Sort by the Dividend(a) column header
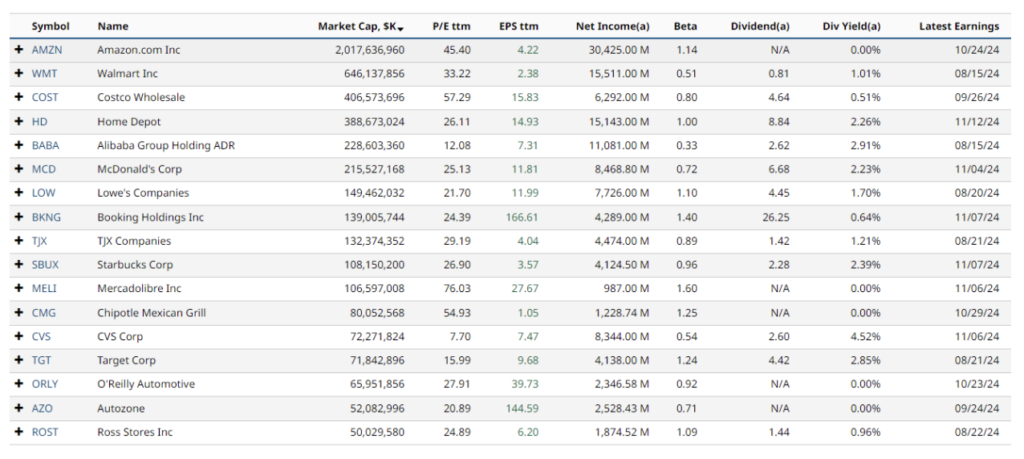Image resolution: width=1024 pixels, height=459 pixels. click(760, 27)
